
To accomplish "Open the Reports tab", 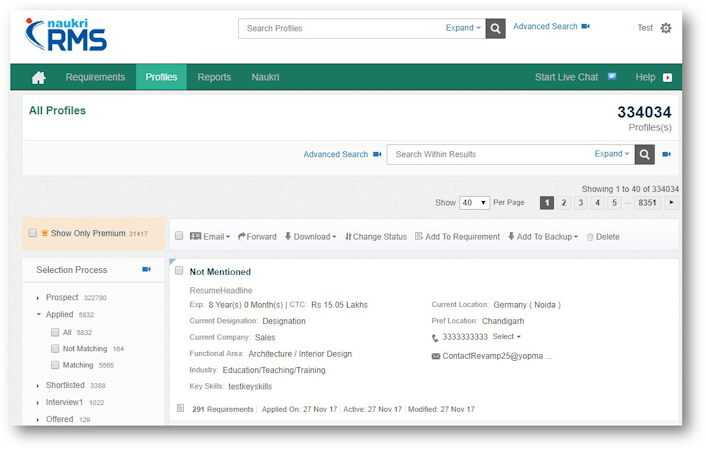I will click(x=214, y=77).
